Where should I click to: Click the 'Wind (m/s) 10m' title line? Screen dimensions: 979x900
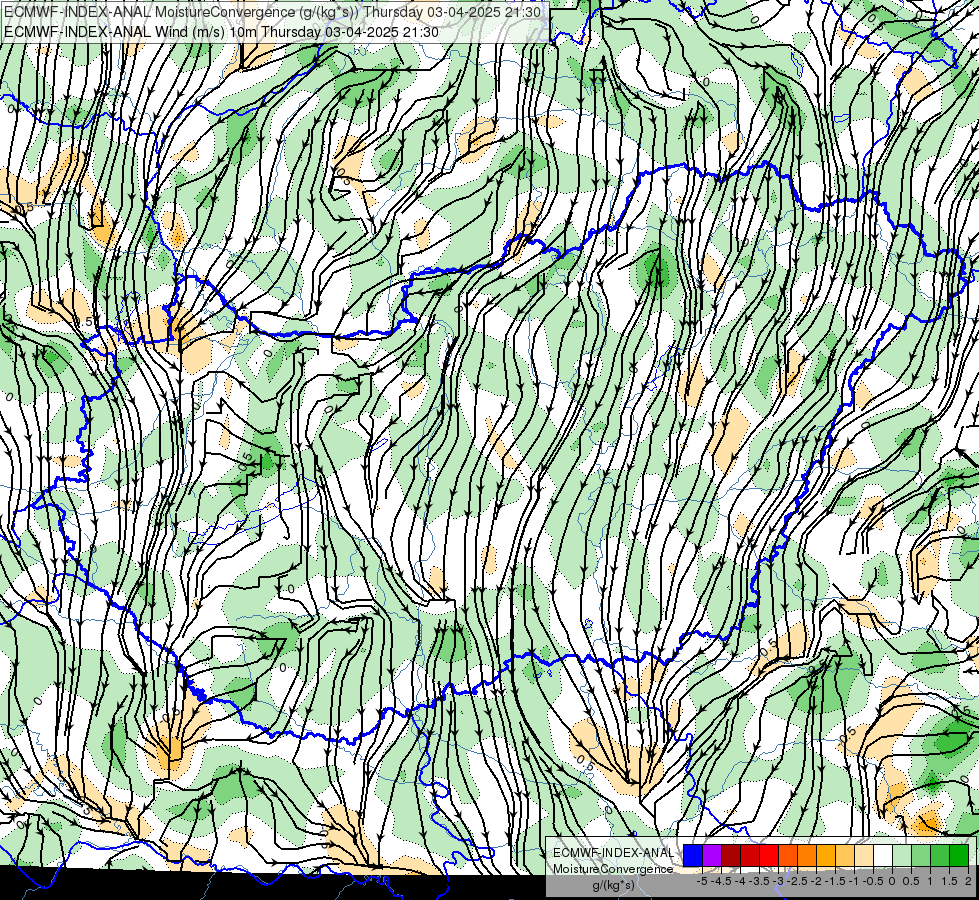[x=221, y=32]
